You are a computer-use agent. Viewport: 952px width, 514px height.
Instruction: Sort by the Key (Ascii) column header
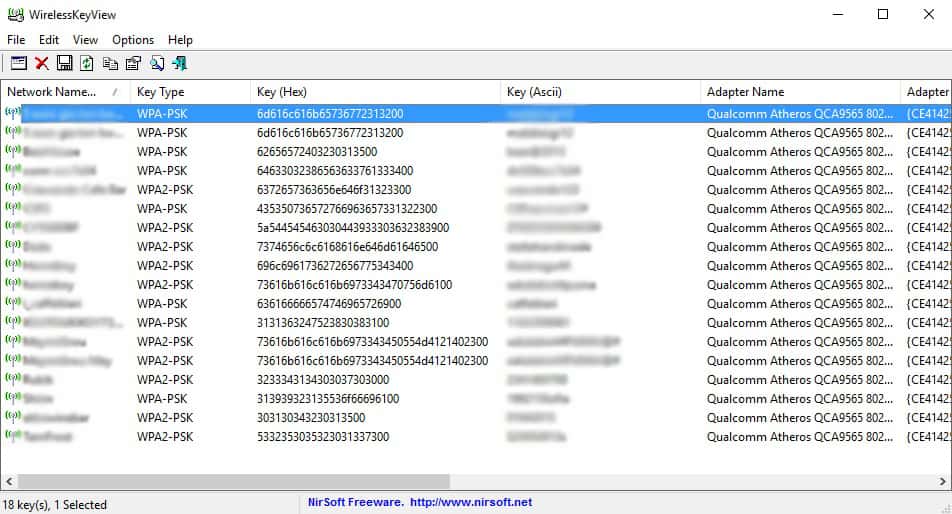[x=600, y=92]
